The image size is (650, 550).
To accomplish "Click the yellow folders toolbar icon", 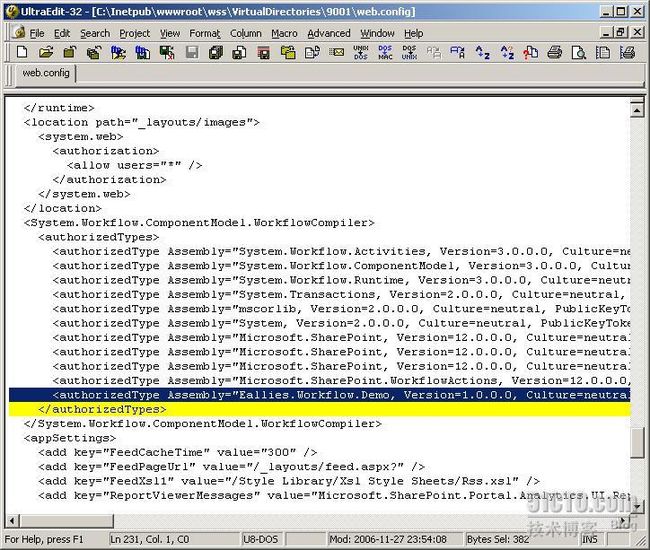I will pyautogui.click(x=288, y=53).
